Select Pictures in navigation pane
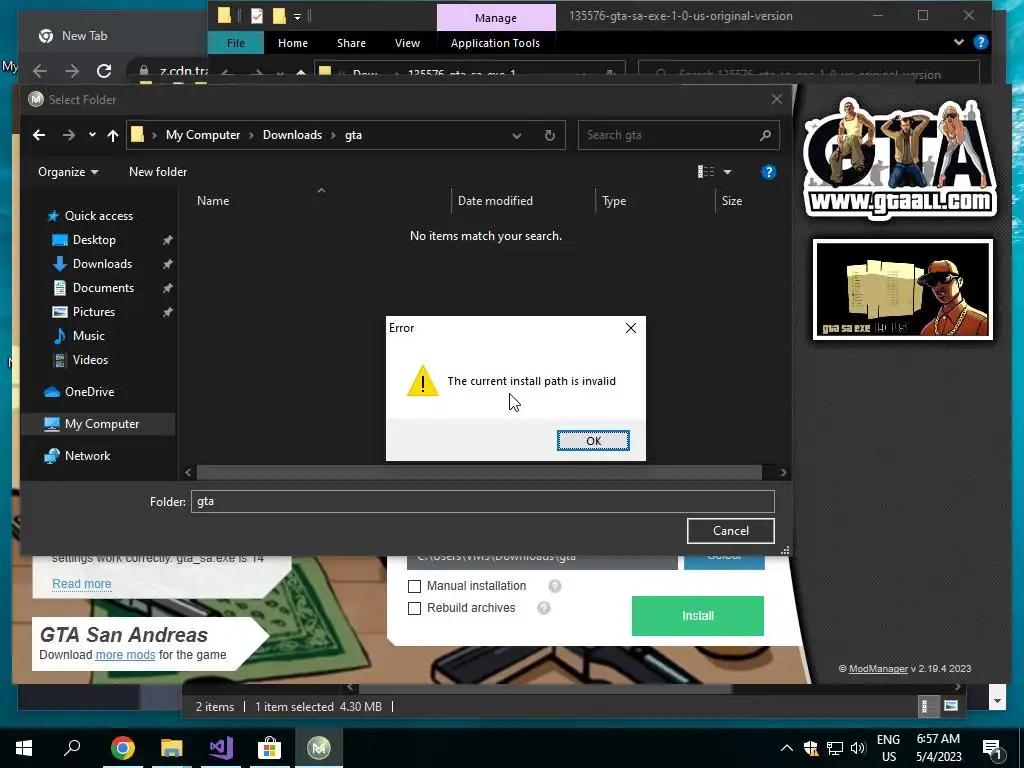The image size is (1024, 768). (93, 312)
